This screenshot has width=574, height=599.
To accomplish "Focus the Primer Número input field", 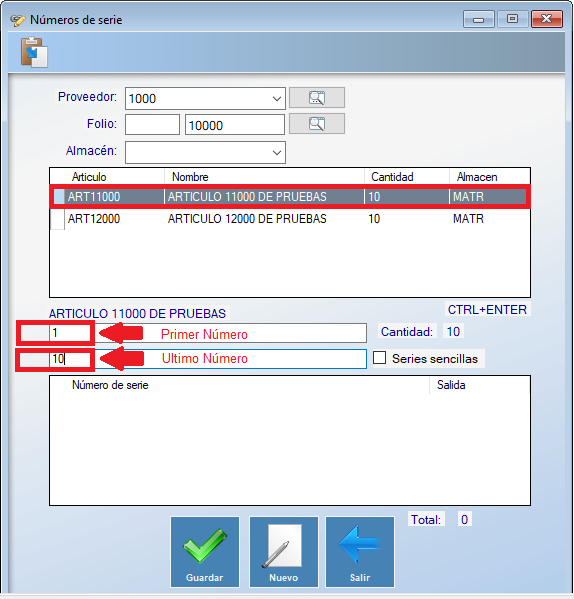I will tap(208, 333).
